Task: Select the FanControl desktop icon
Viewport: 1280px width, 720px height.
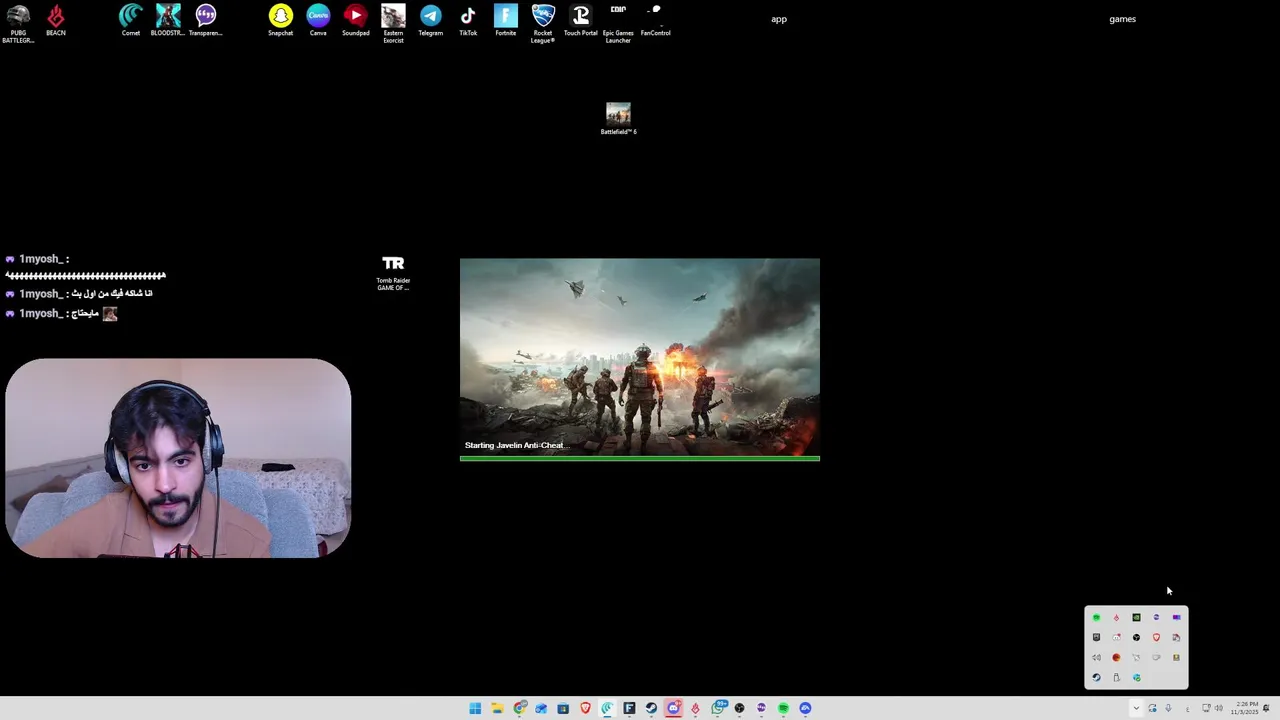Action: point(655,21)
